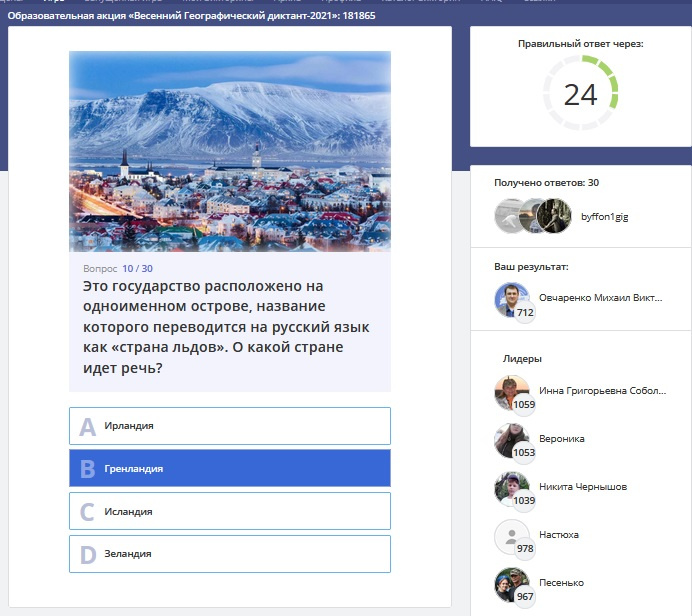Screen dimensions: 692x616
Task: Click leader name Песенько
Action: [561, 583]
